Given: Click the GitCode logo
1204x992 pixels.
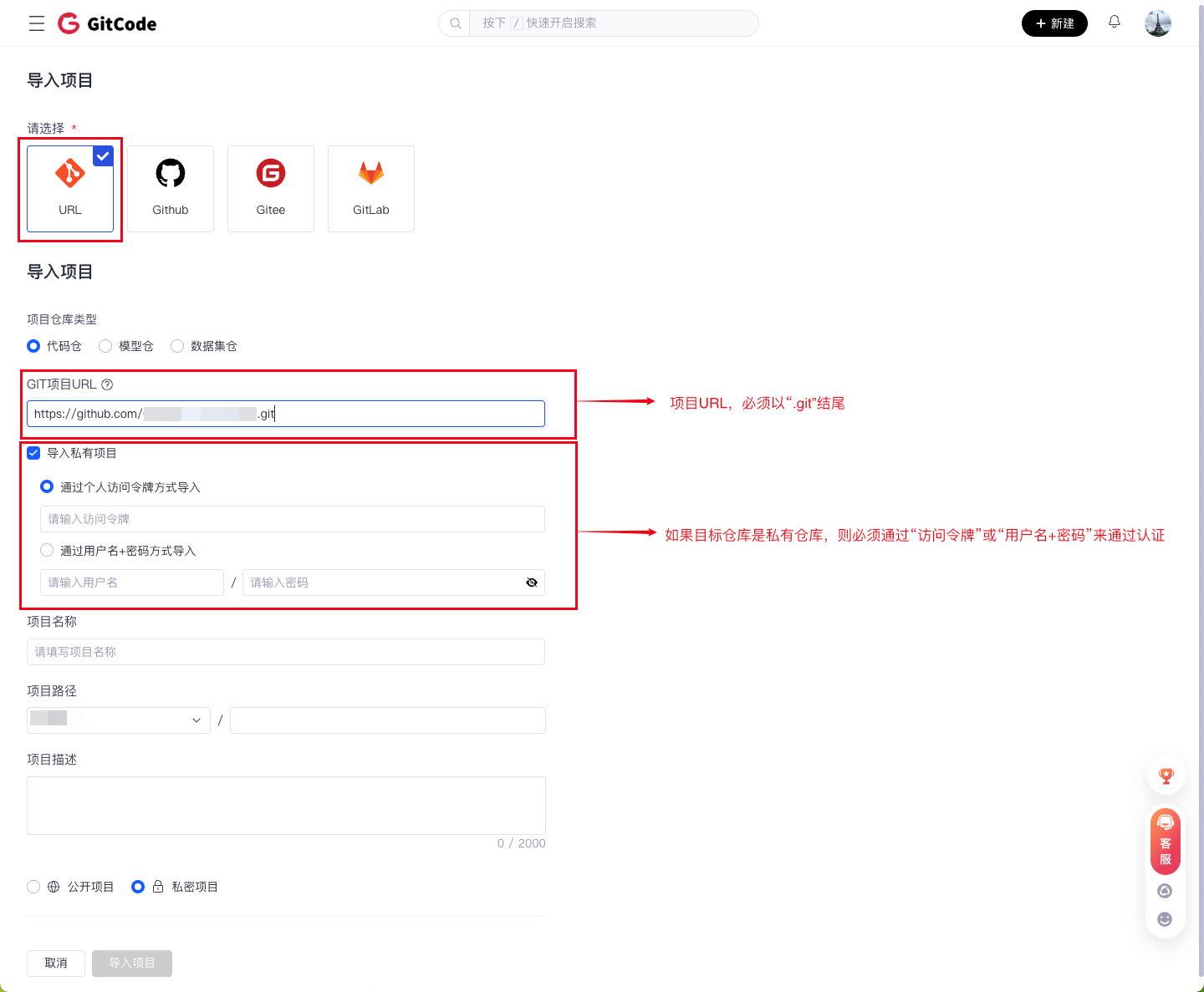Looking at the screenshot, I should (x=107, y=23).
